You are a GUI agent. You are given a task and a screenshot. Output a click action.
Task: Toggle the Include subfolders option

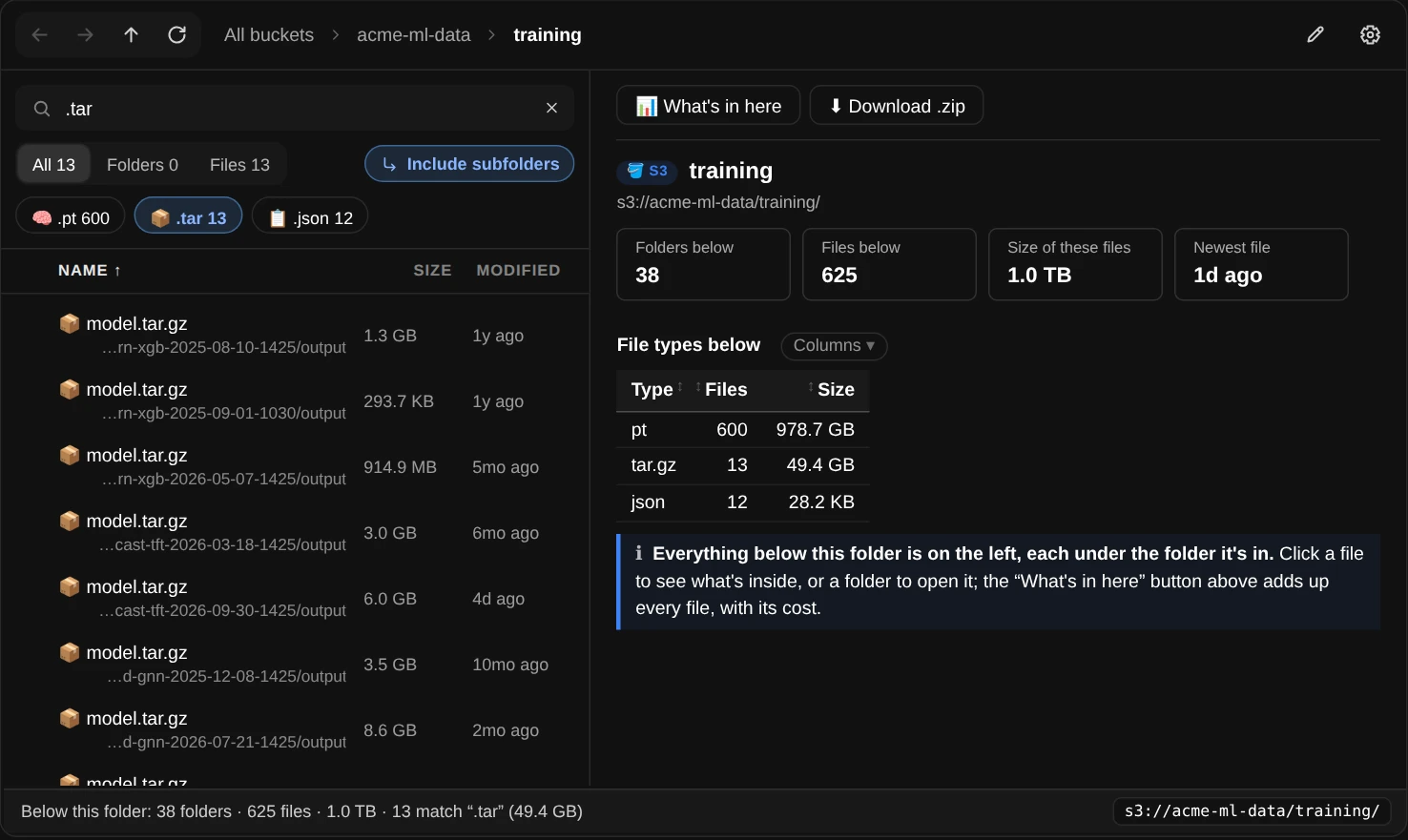tap(469, 164)
